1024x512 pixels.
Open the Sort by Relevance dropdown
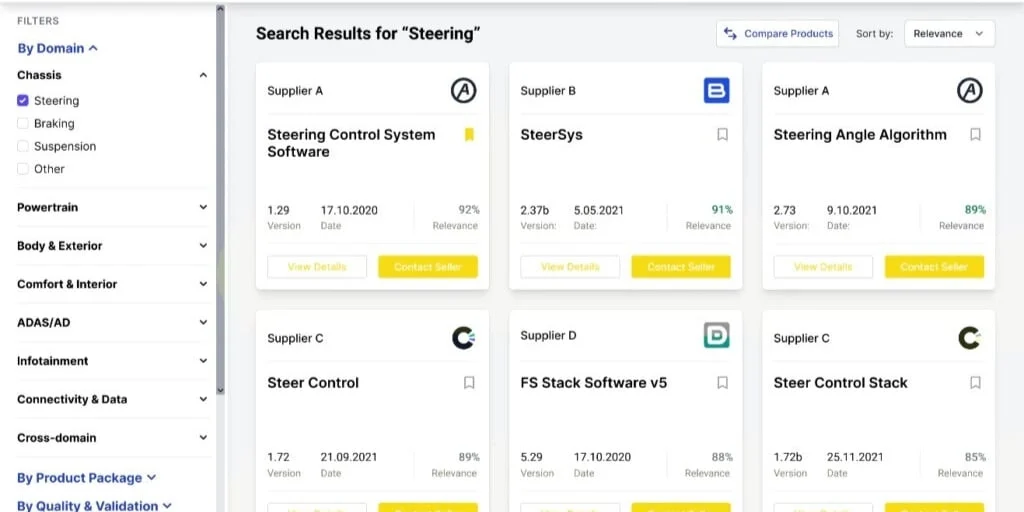[949, 34]
